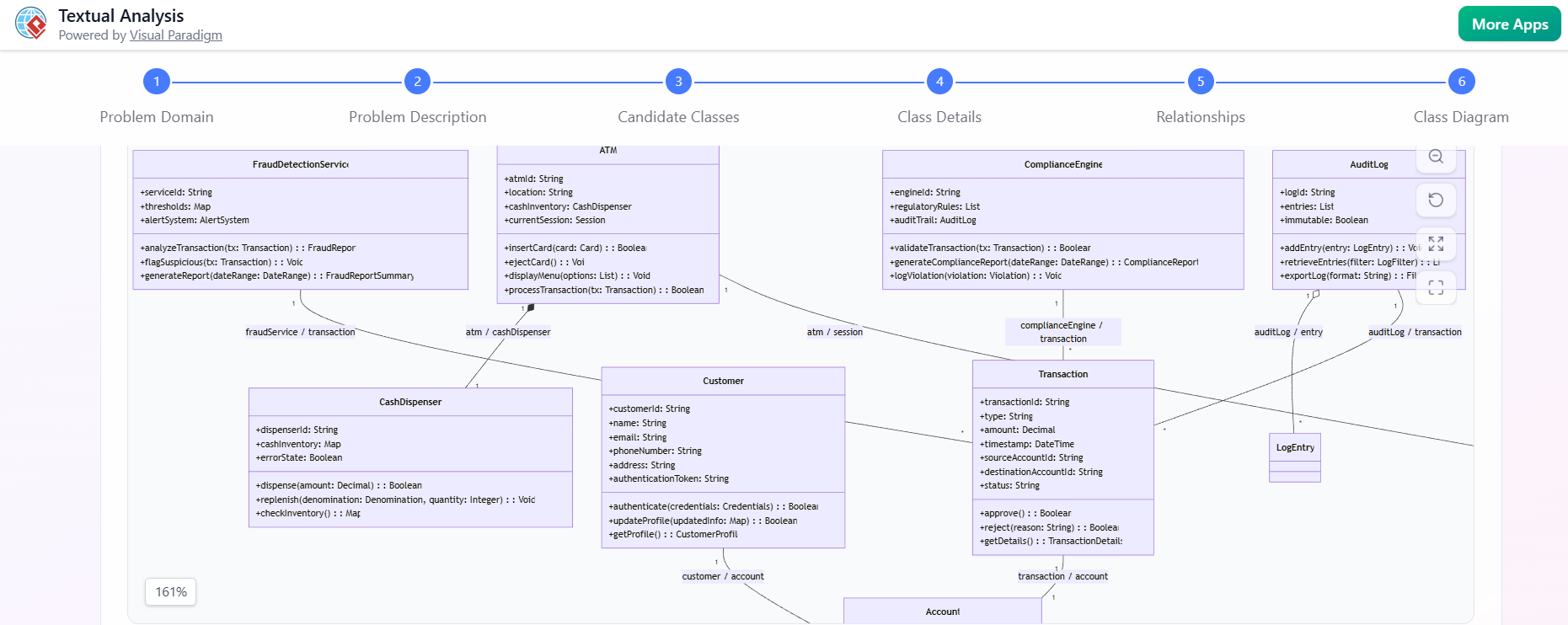Click the zoom out magnifier icon
The height and width of the screenshot is (625, 1568).
[1436, 157]
